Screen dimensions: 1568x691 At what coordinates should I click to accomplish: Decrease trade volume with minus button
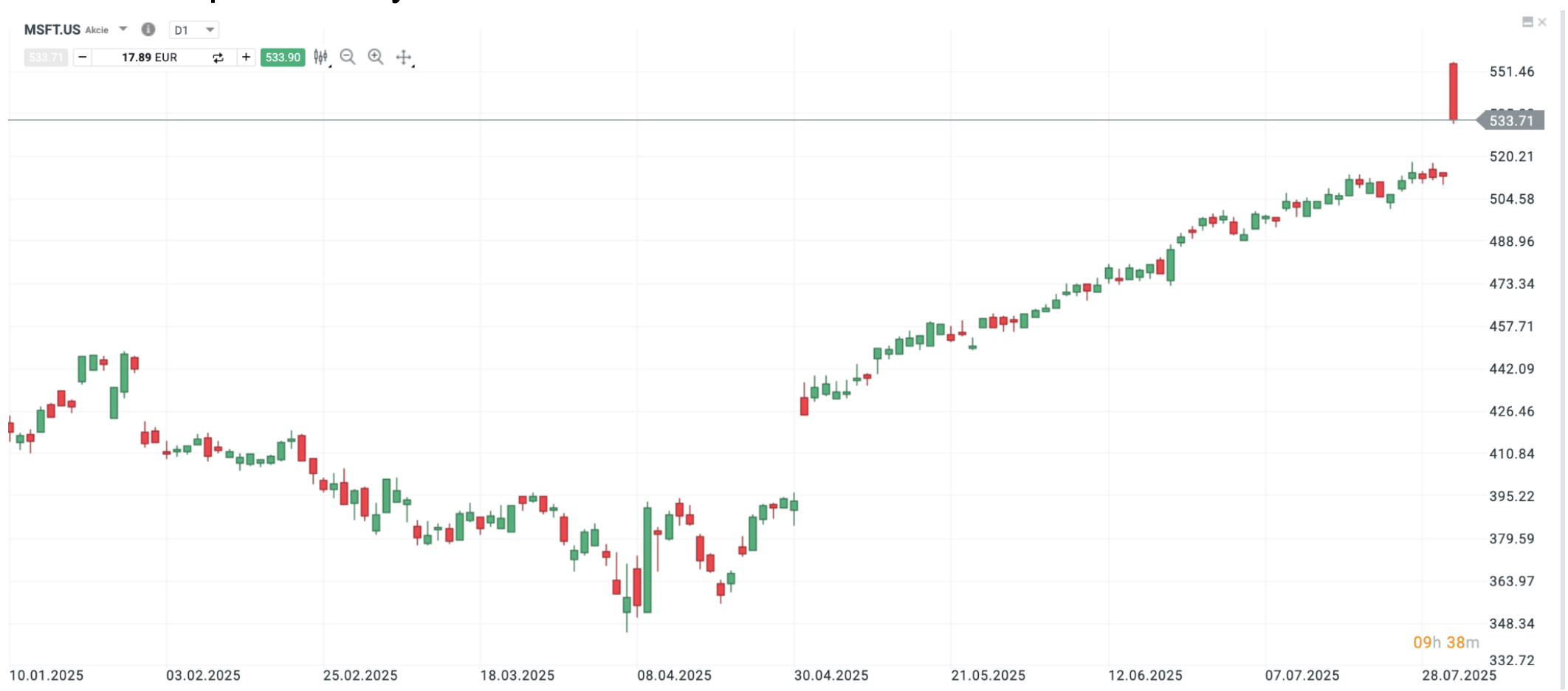[83, 57]
